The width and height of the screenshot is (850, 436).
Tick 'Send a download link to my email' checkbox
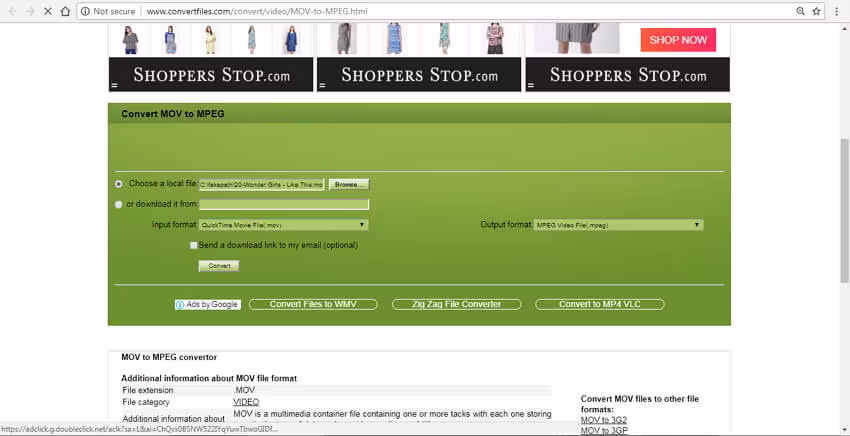pyautogui.click(x=193, y=245)
